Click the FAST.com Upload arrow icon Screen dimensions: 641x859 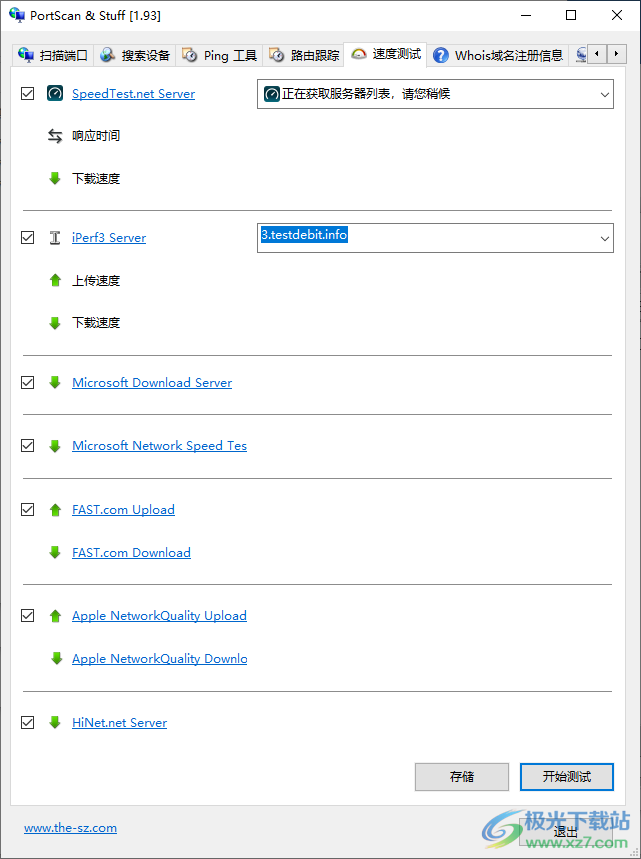pos(55,510)
